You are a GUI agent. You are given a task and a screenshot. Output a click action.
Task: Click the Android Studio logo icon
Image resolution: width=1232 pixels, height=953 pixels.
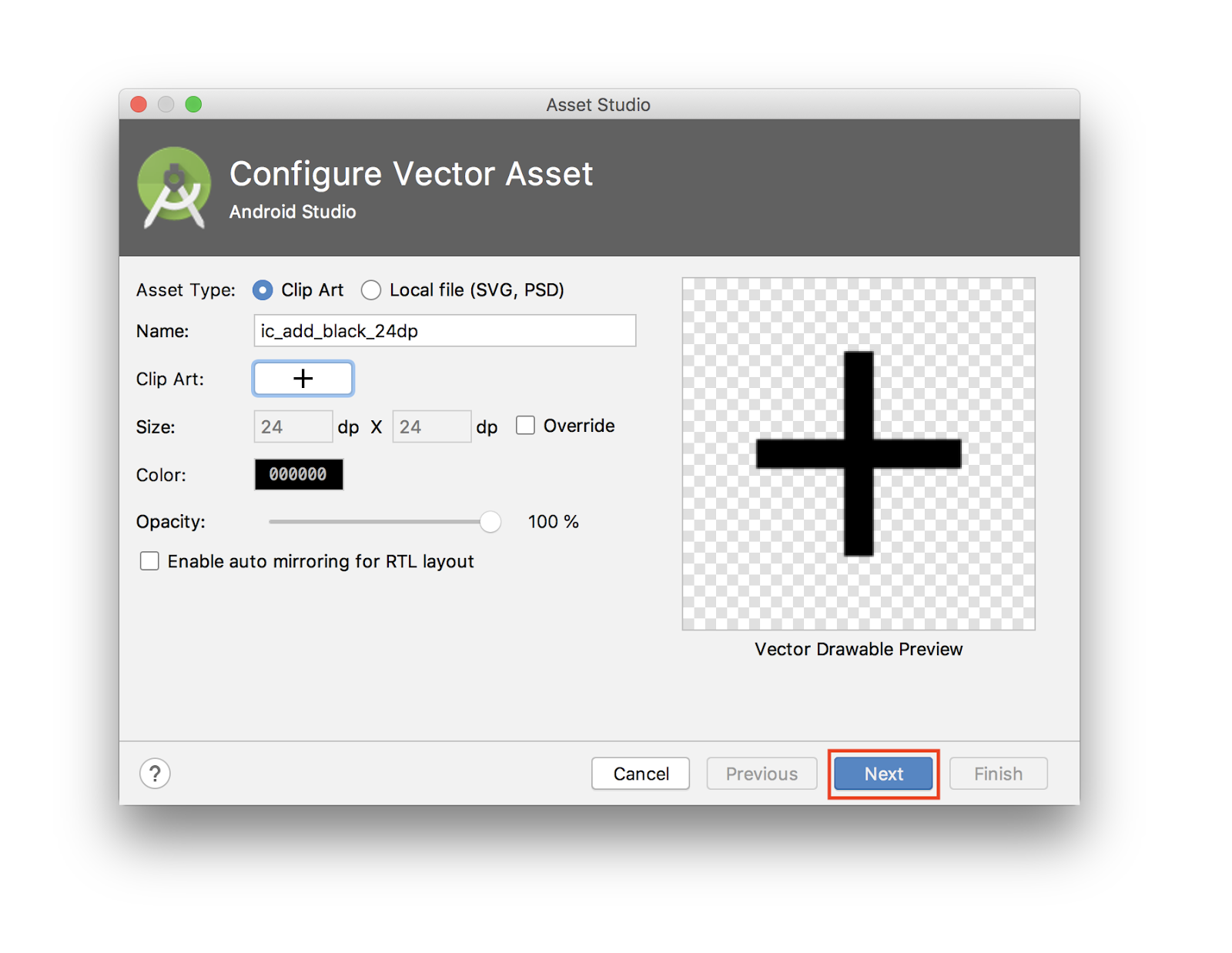(174, 188)
